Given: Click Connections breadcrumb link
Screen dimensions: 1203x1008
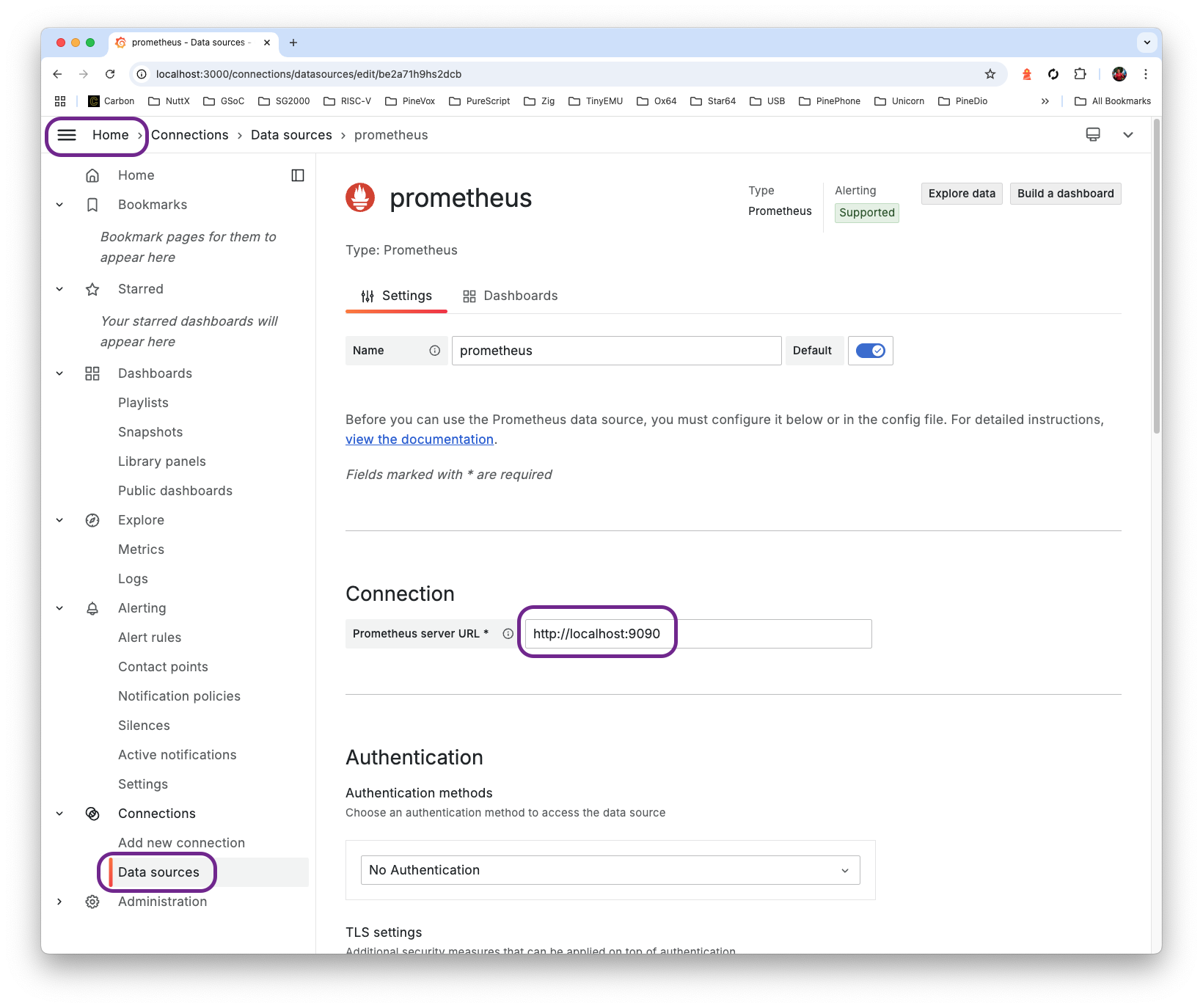Looking at the screenshot, I should 190,135.
